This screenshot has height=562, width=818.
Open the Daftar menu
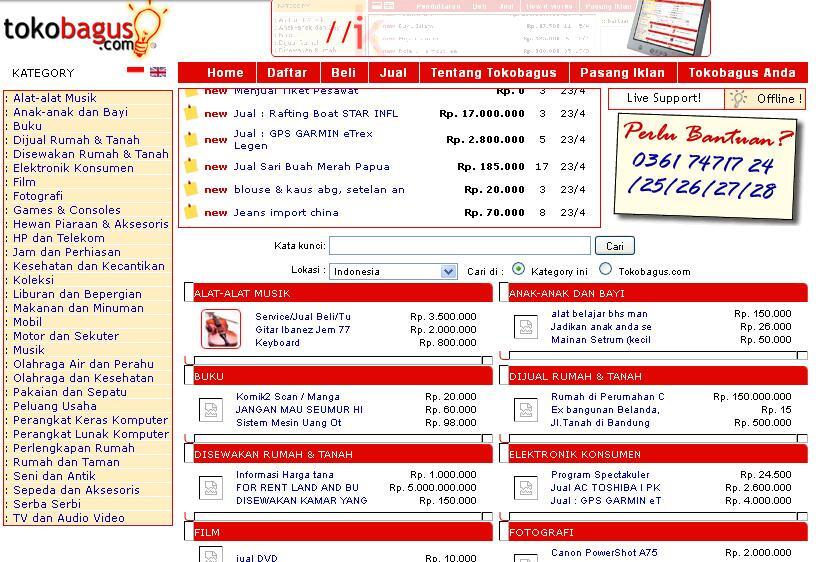click(x=287, y=73)
